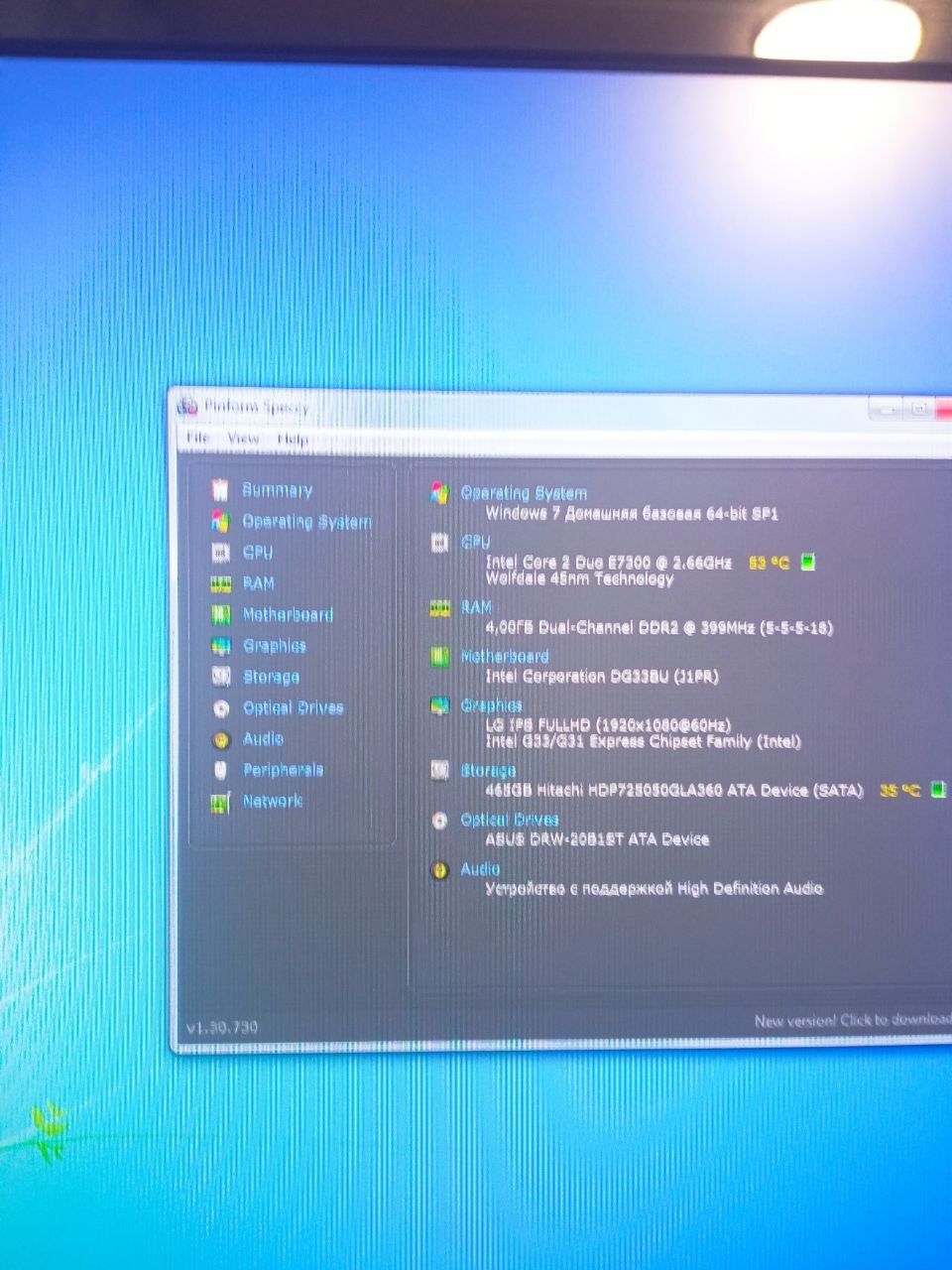Image resolution: width=952 pixels, height=1270 pixels.
Task: Select CPU in the sidebar
Action: coord(258,553)
